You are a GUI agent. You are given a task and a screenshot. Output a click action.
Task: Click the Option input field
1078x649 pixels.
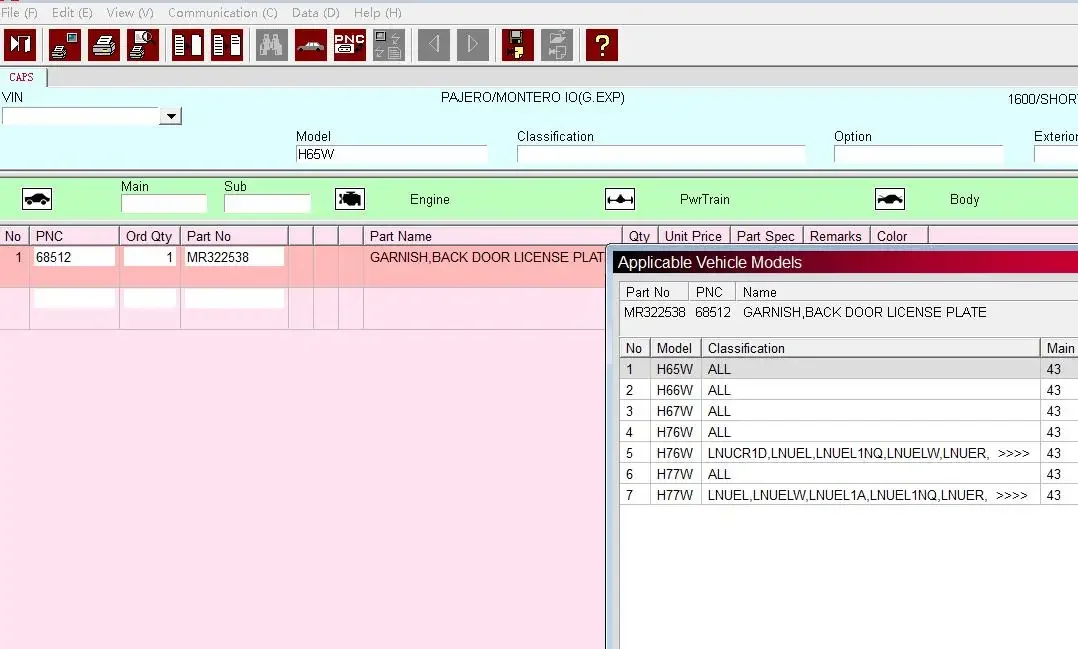918,154
